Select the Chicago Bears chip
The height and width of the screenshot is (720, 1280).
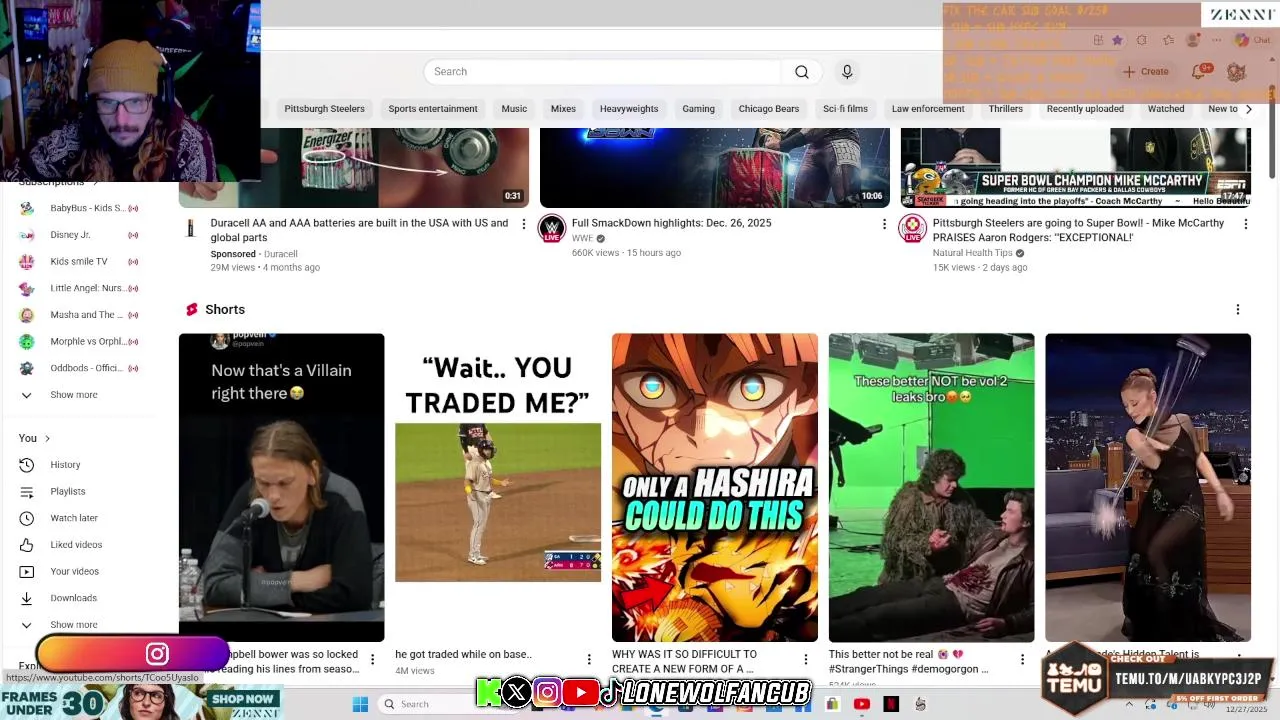tap(769, 109)
